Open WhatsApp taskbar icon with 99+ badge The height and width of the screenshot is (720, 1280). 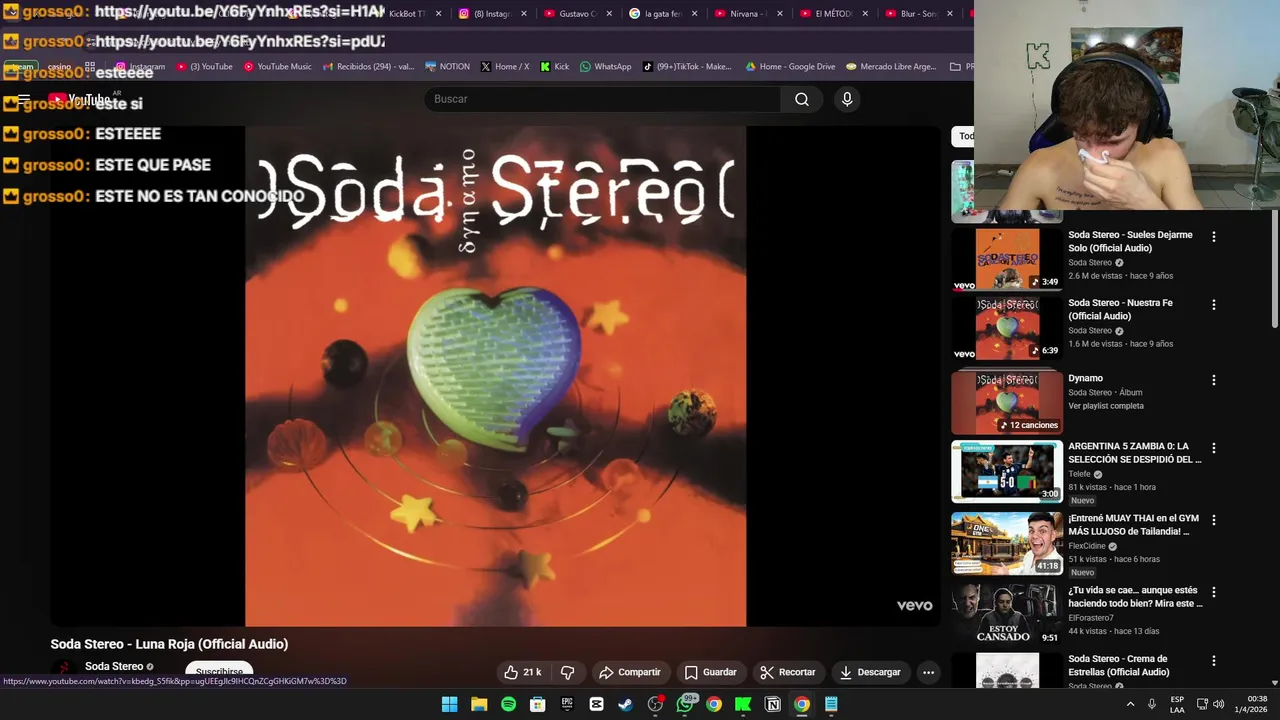click(x=685, y=704)
